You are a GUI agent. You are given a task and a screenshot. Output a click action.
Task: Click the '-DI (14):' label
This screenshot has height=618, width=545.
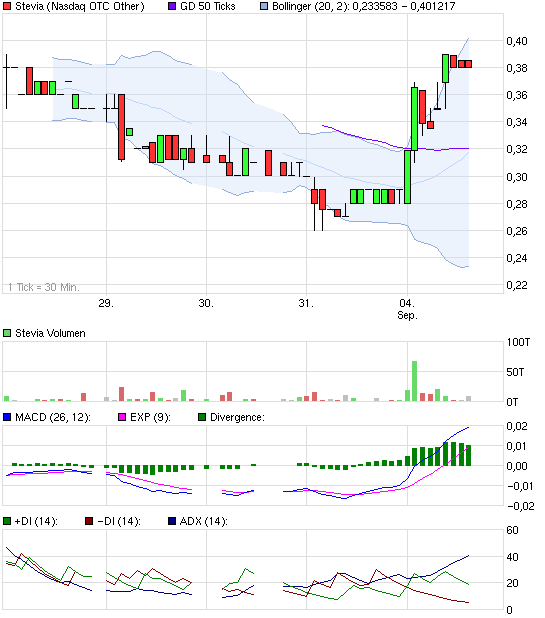click(119, 521)
